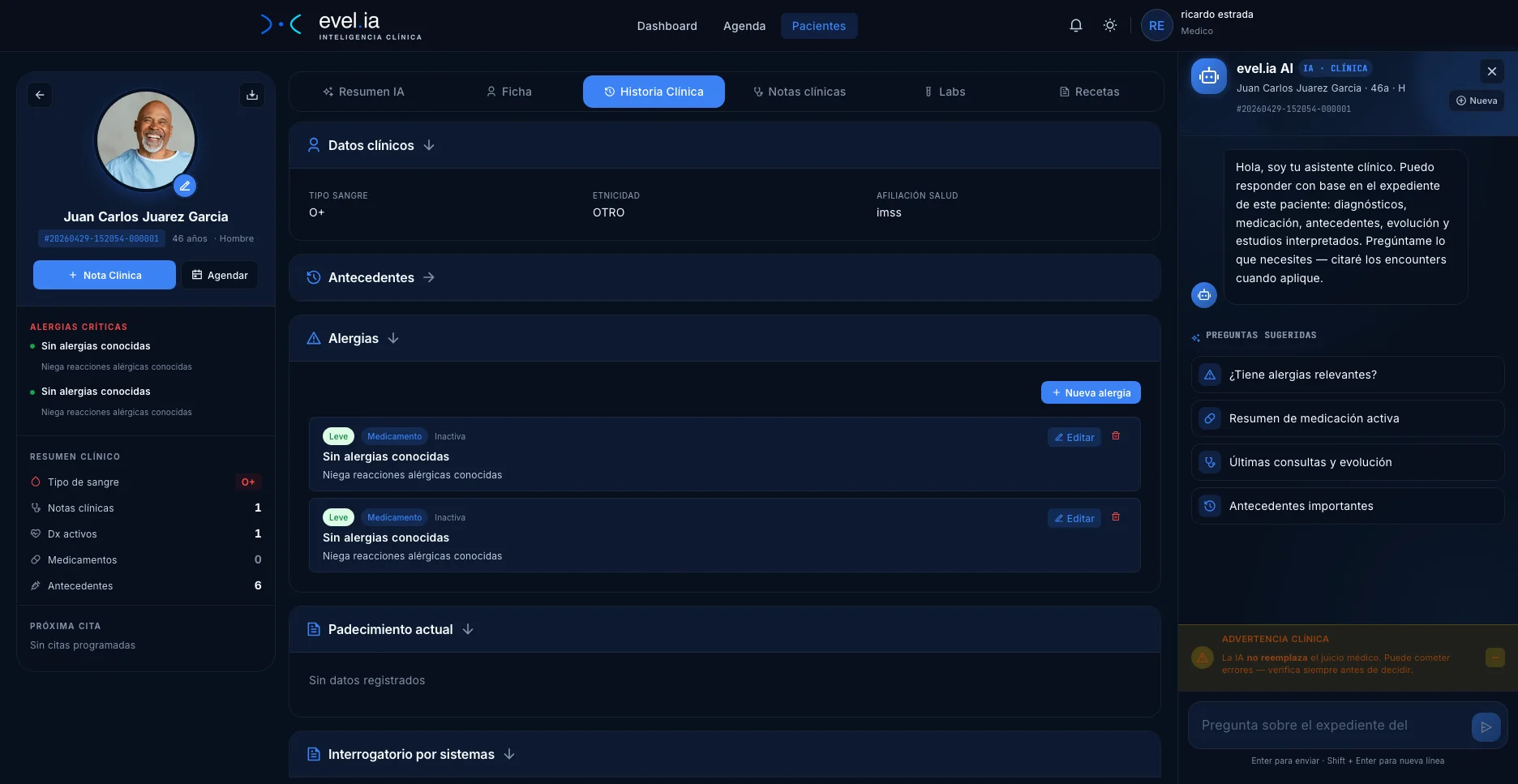Image resolution: width=1518 pixels, height=784 pixels.
Task: Click the IA · CLÍNICA badge
Action: point(1336,68)
